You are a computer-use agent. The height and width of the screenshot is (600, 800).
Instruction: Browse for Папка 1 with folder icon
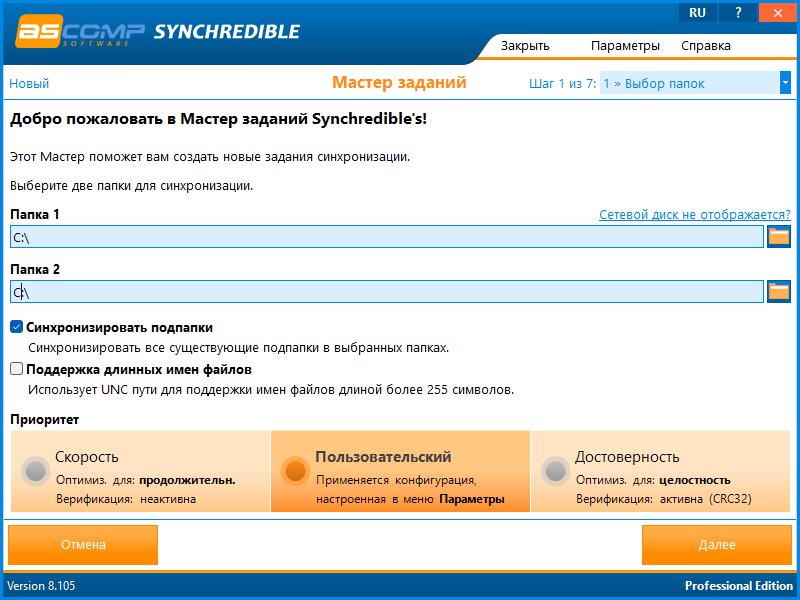point(779,237)
